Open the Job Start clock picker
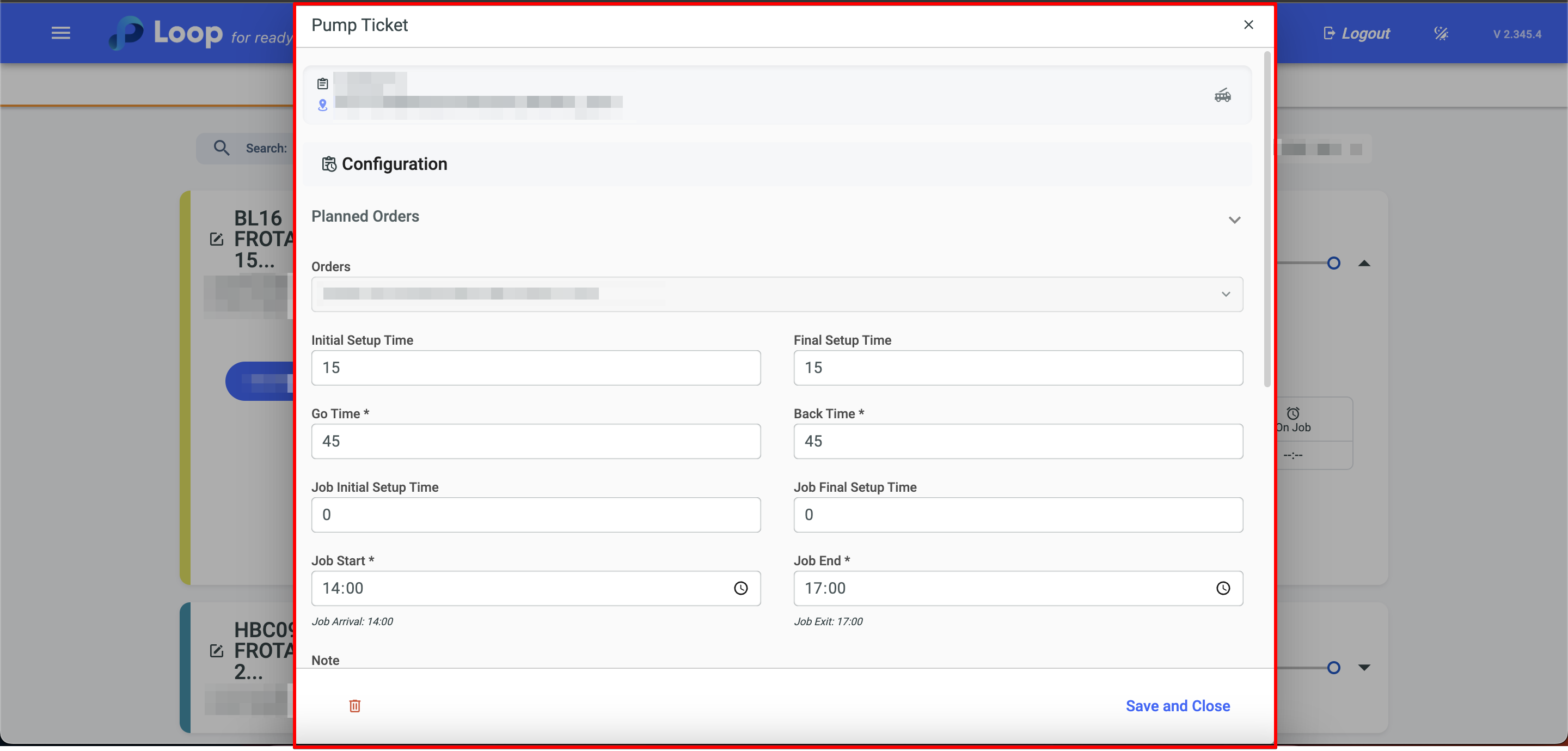Viewport: 1568px width, 751px height. point(740,588)
